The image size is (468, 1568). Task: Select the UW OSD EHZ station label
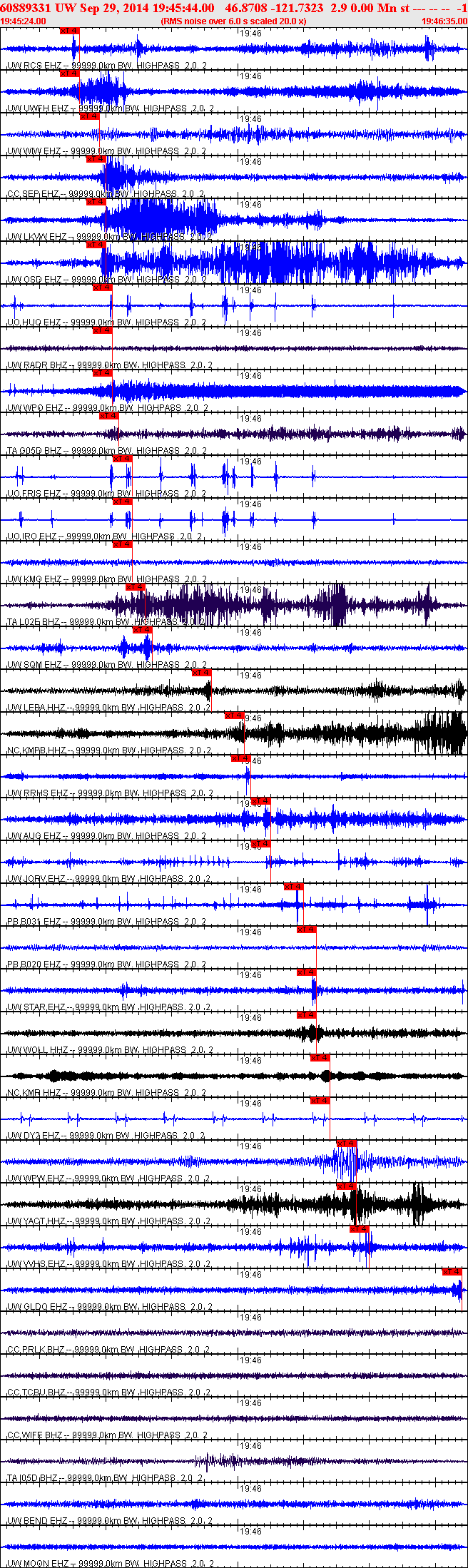[34, 280]
